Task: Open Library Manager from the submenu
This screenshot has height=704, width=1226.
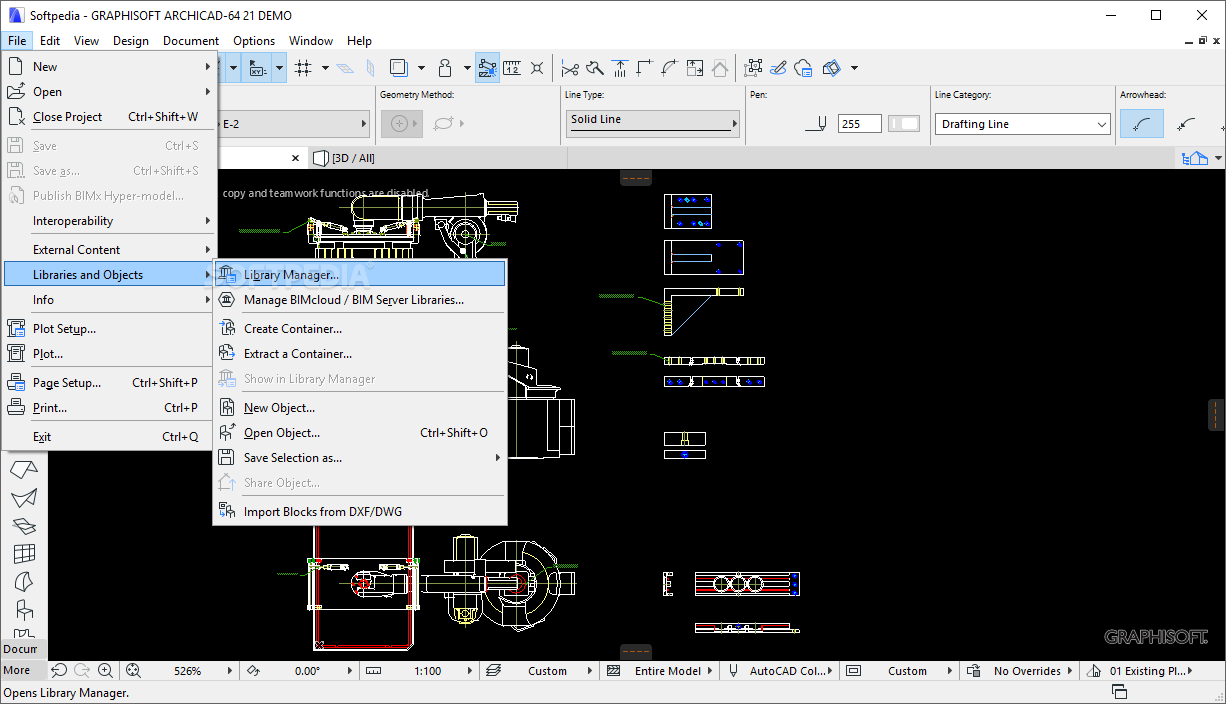Action: [x=360, y=275]
